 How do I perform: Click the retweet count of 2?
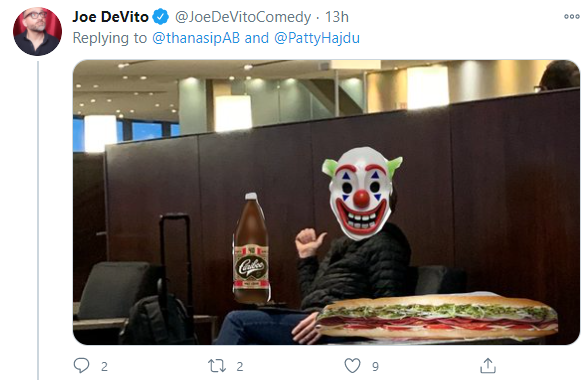click(240, 366)
